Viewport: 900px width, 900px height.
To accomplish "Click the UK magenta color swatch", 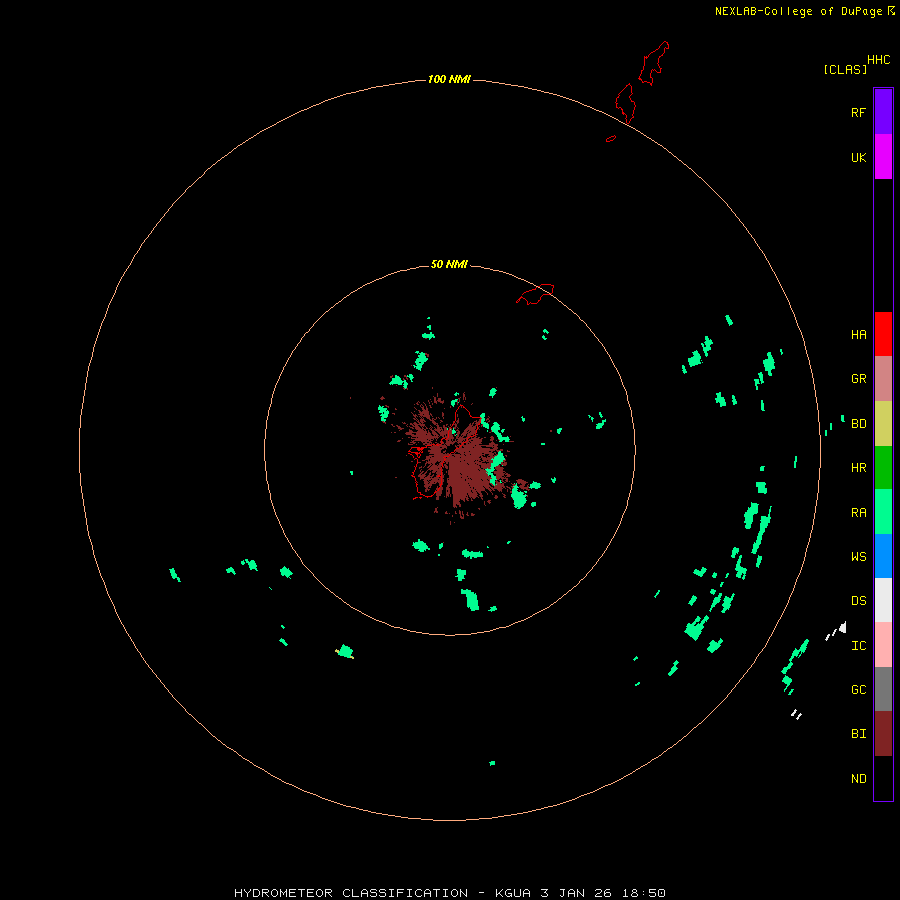I will [x=883, y=157].
